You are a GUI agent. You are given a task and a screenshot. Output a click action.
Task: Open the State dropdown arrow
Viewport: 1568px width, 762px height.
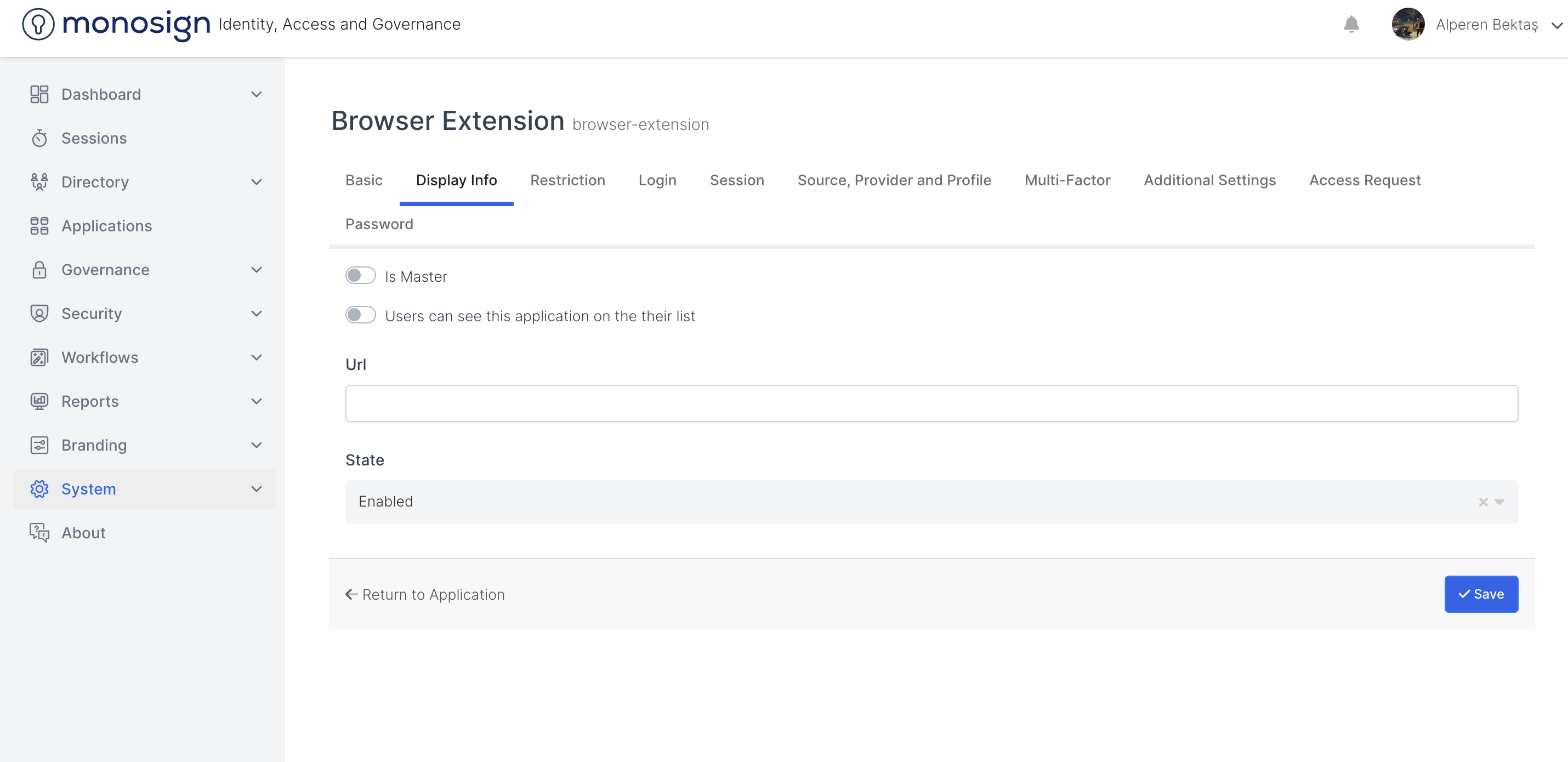coord(1499,502)
